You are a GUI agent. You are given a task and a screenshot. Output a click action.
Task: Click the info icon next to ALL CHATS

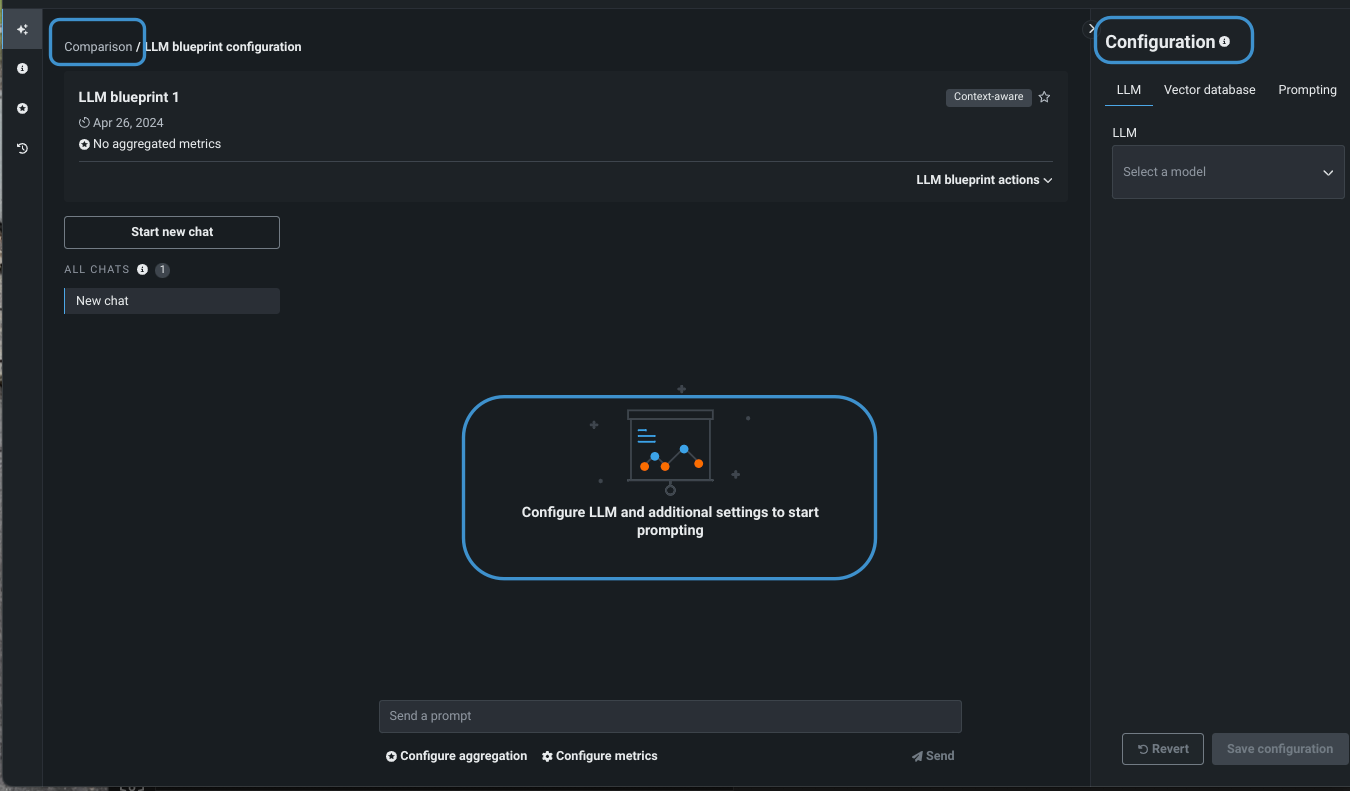pos(142,270)
